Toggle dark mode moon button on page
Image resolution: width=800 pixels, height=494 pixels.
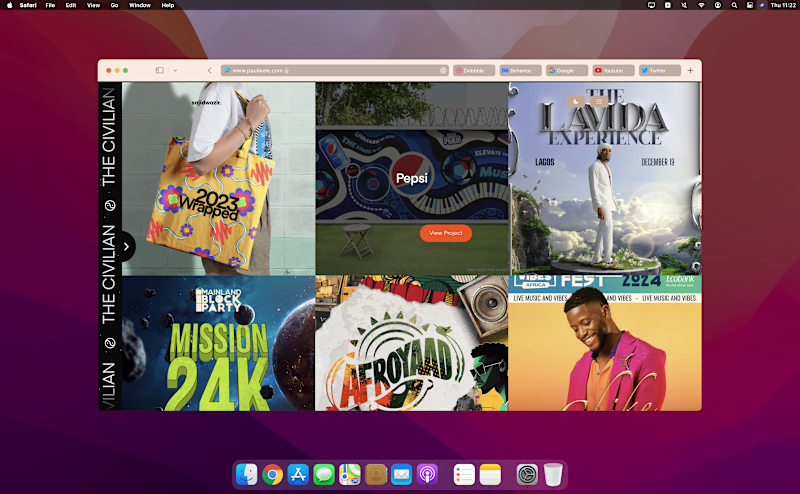[576, 102]
